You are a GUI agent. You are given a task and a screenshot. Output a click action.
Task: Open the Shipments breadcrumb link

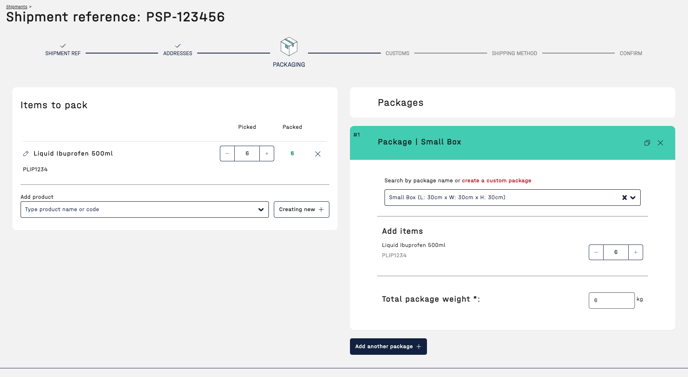click(17, 7)
